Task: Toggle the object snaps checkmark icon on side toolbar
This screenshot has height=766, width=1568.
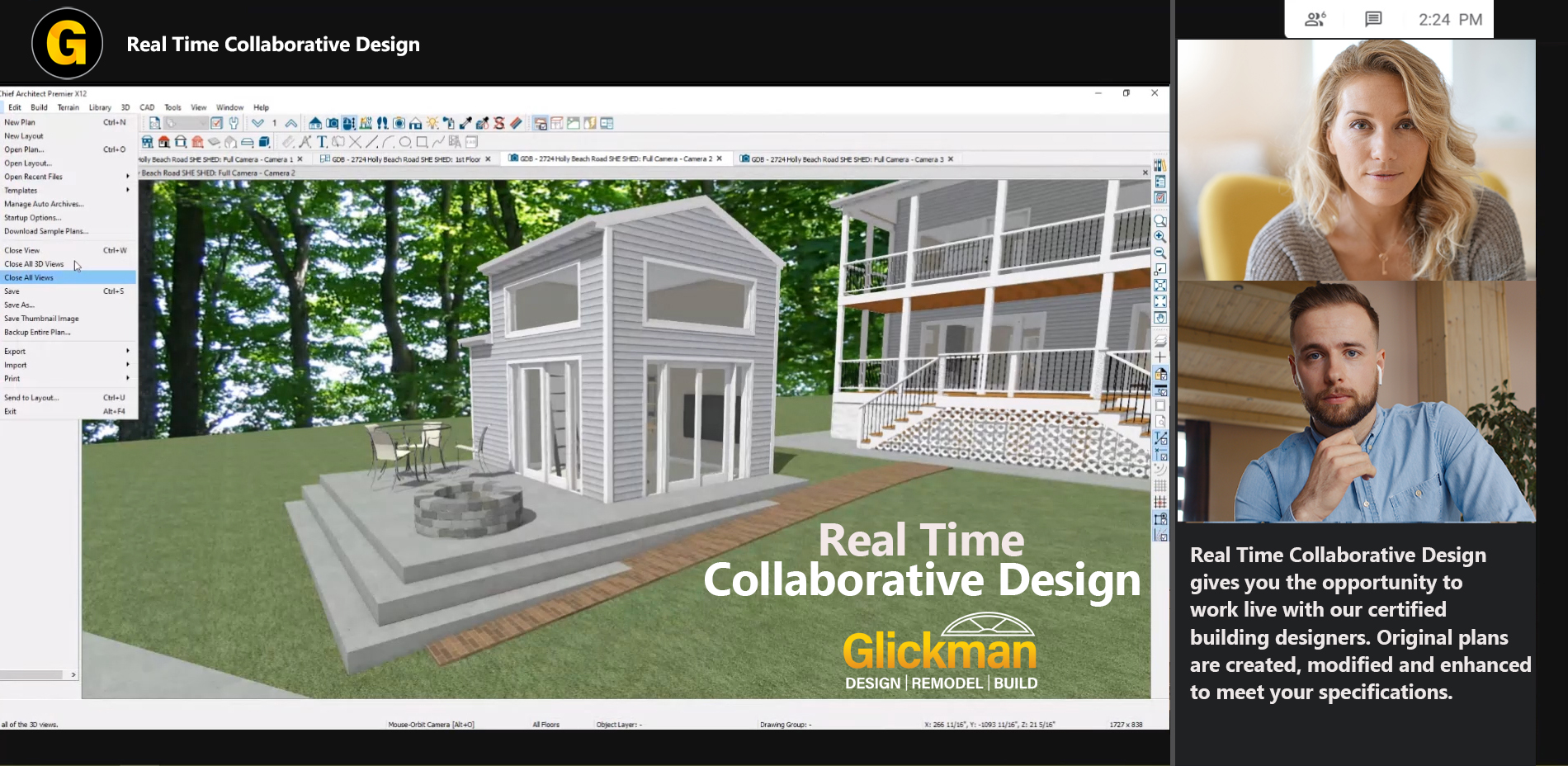Action: [x=1159, y=454]
